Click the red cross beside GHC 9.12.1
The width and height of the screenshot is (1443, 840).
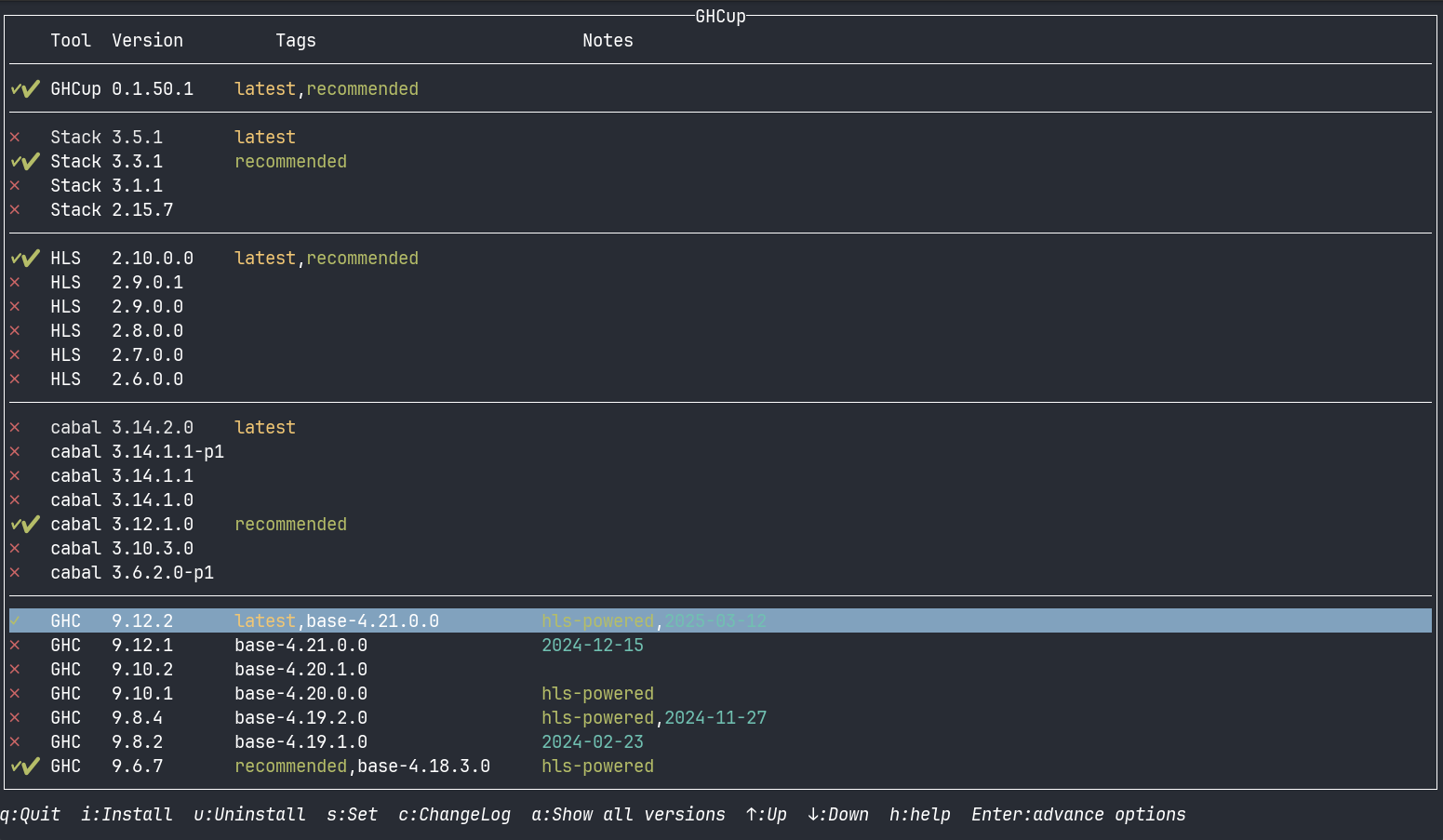click(x=15, y=646)
